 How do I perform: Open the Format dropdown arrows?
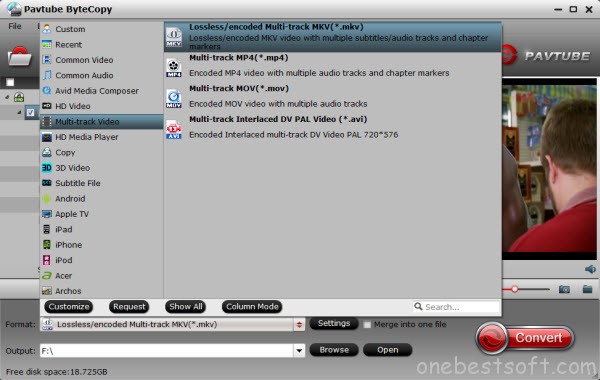pyautogui.click(x=299, y=325)
